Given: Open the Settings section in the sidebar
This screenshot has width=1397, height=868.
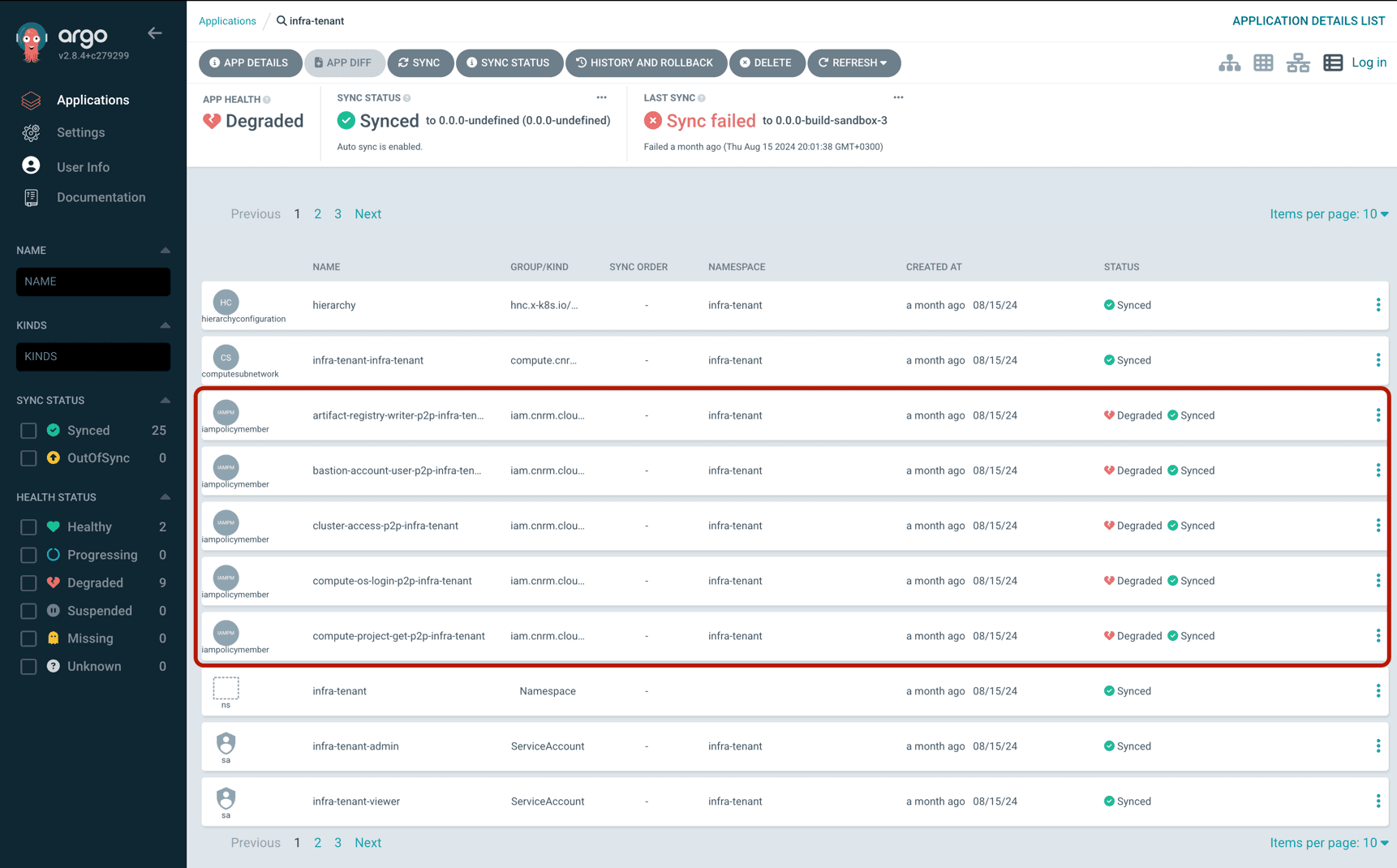Looking at the screenshot, I should coord(80,132).
